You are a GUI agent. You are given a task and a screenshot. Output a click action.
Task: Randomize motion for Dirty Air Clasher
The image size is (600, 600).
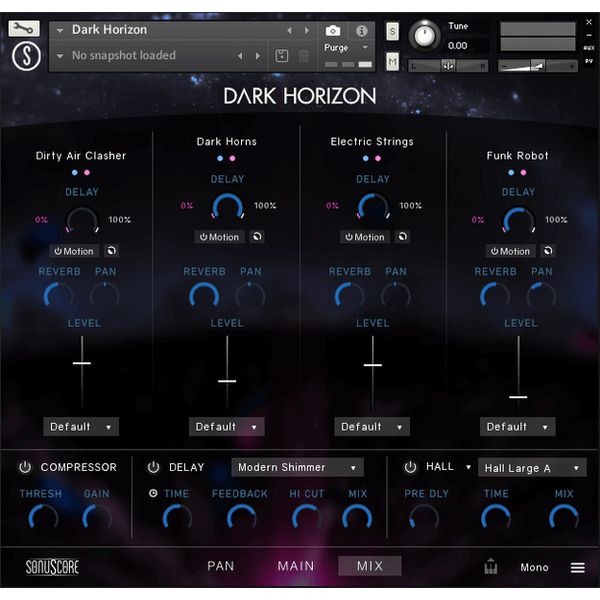[x=111, y=251]
